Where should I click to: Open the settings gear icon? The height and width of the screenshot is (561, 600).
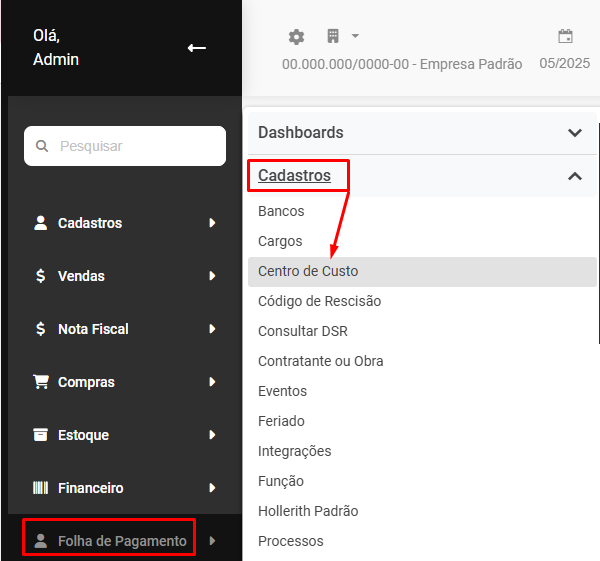coord(296,37)
